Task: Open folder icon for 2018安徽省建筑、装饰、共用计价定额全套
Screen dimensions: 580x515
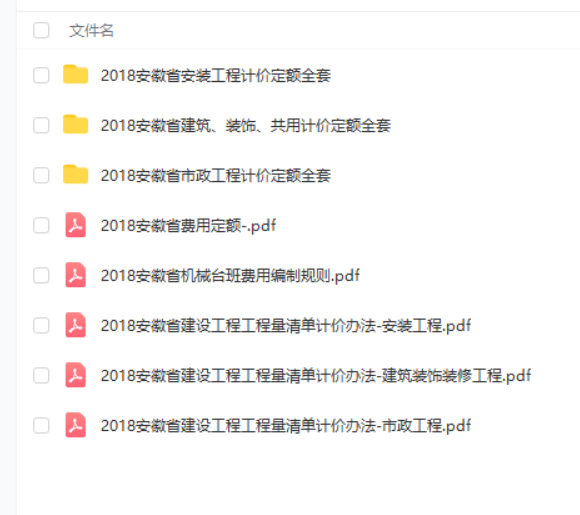Action: (75, 125)
